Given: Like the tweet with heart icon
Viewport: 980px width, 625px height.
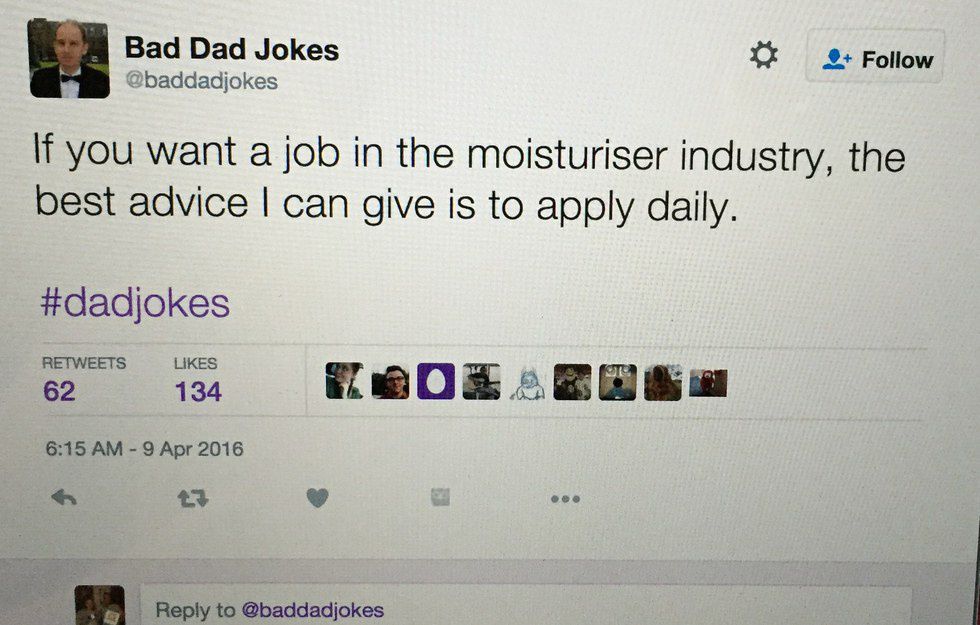Looking at the screenshot, I should [x=317, y=497].
